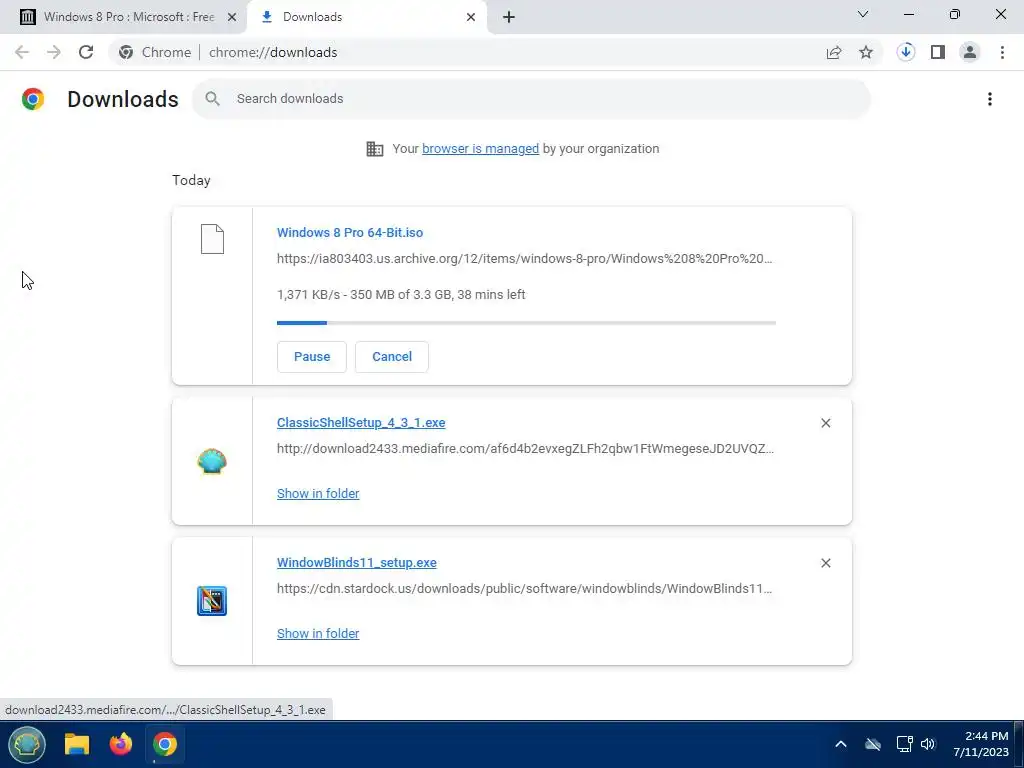Launch Firefox from the taskbar
Image resolution: width=1024 pixels, height=768 pixels.
(x=121, y=744)
